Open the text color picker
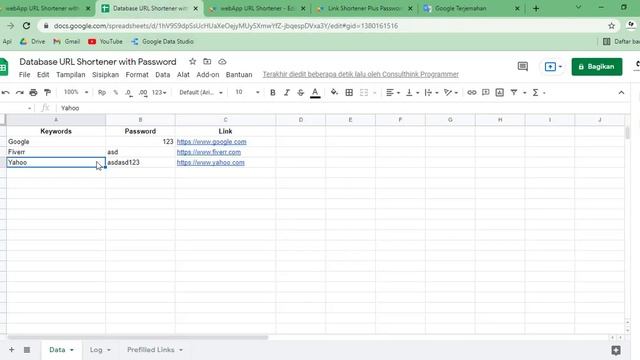This screenshot has height=360, width=640. point(315,93)
